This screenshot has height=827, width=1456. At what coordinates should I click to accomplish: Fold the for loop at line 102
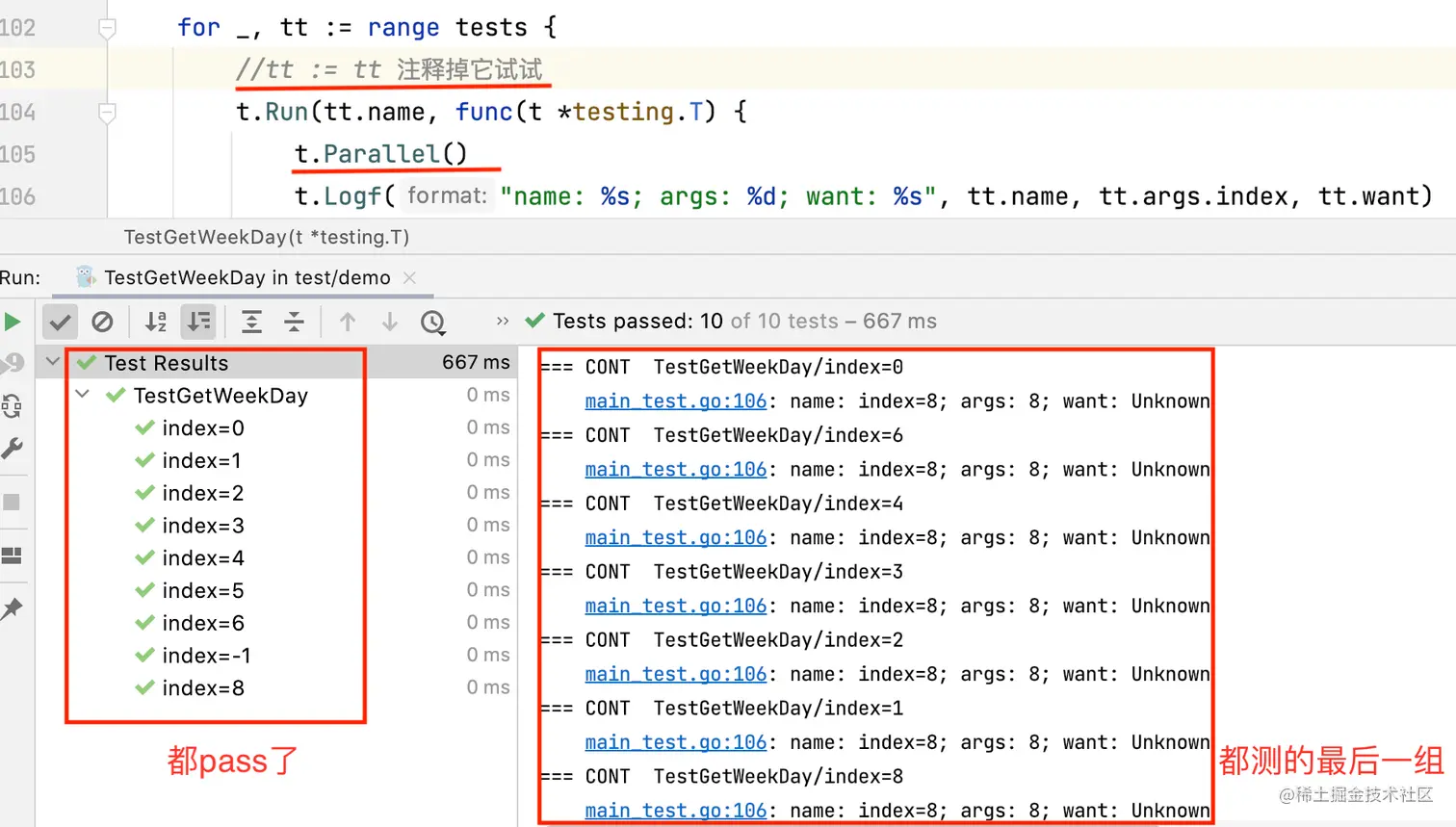pos(107,28)
